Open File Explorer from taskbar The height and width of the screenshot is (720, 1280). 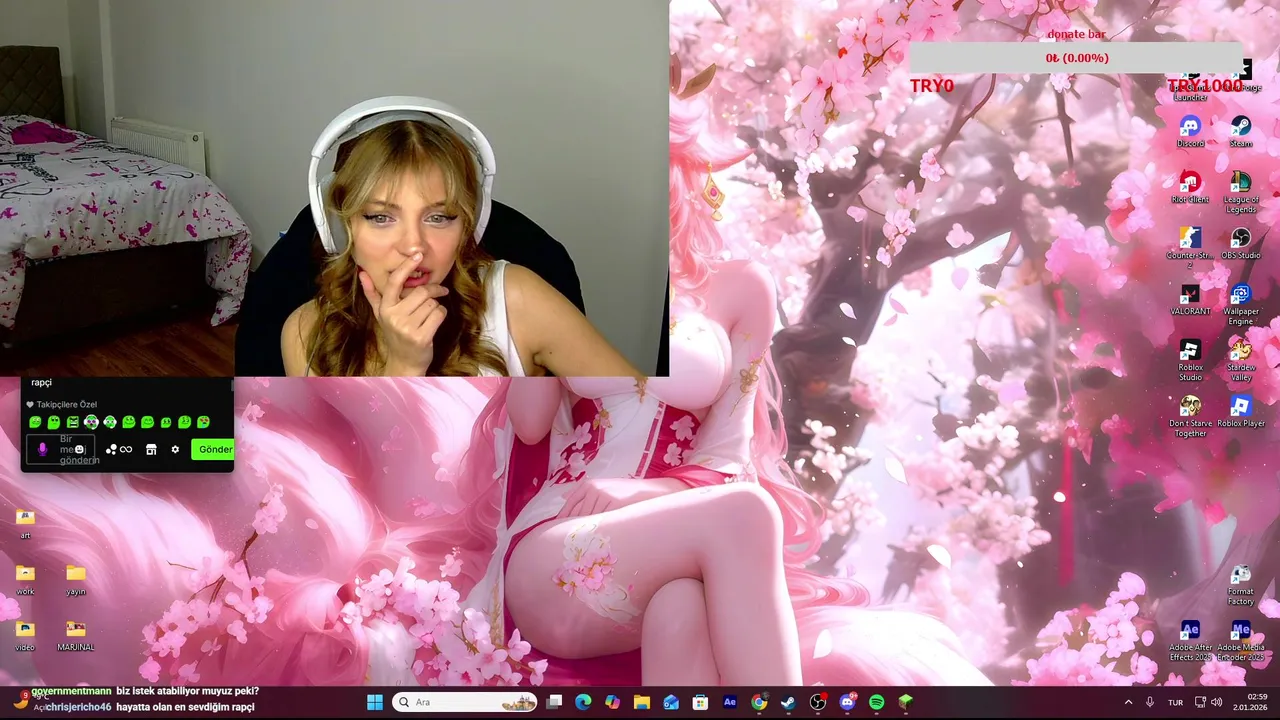click(x=642, y=702)
